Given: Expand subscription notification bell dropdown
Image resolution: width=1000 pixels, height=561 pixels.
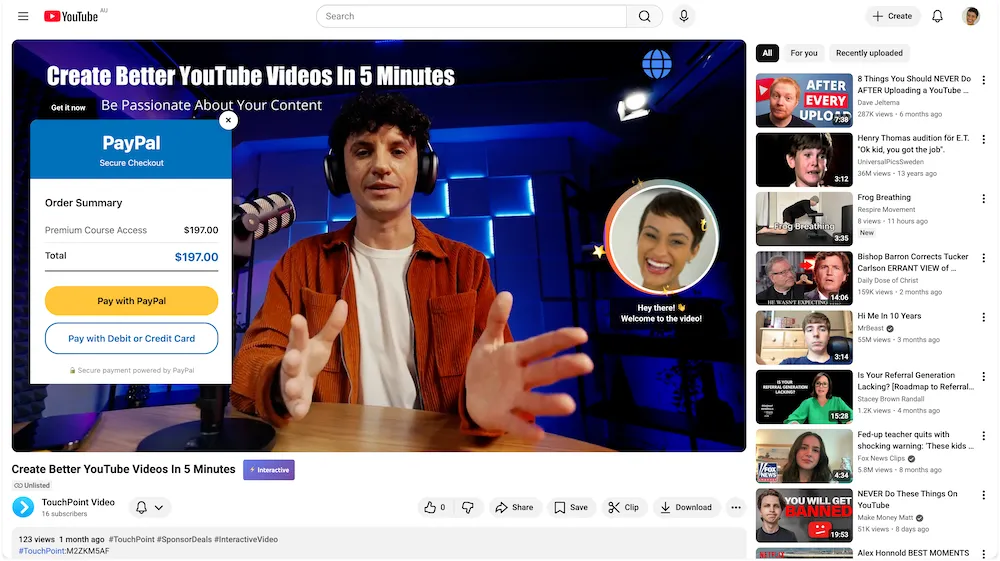Looking at the screenshot, I should [148, 507].
